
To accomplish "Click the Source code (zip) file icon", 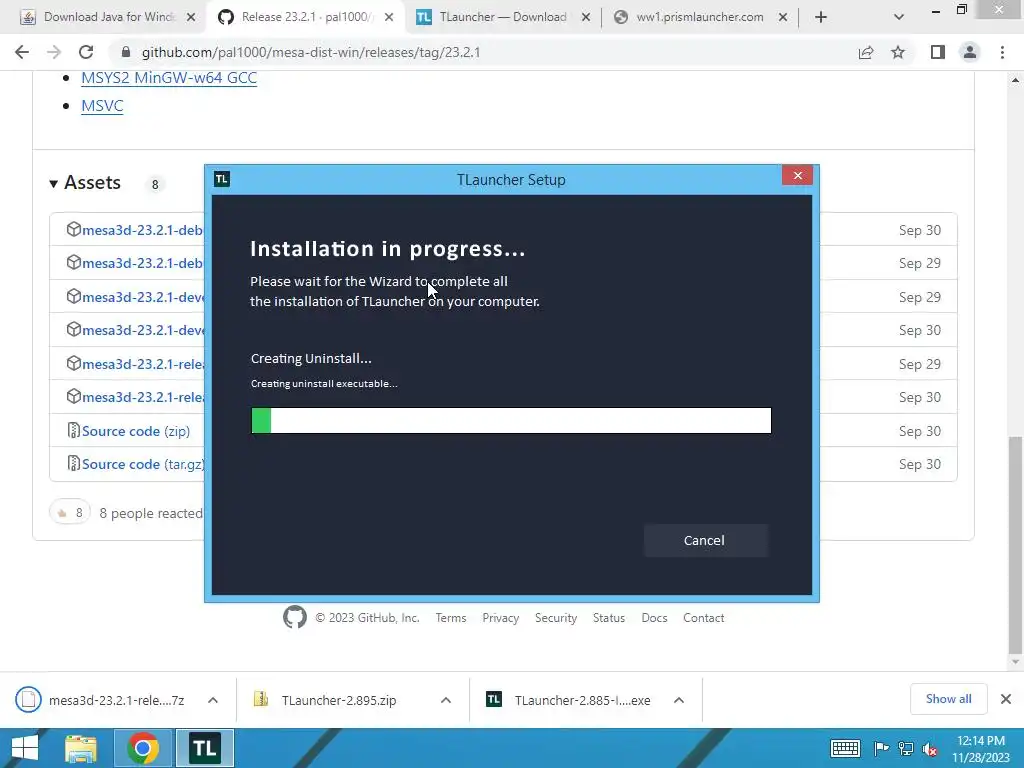I will click(x=74, y=430).
